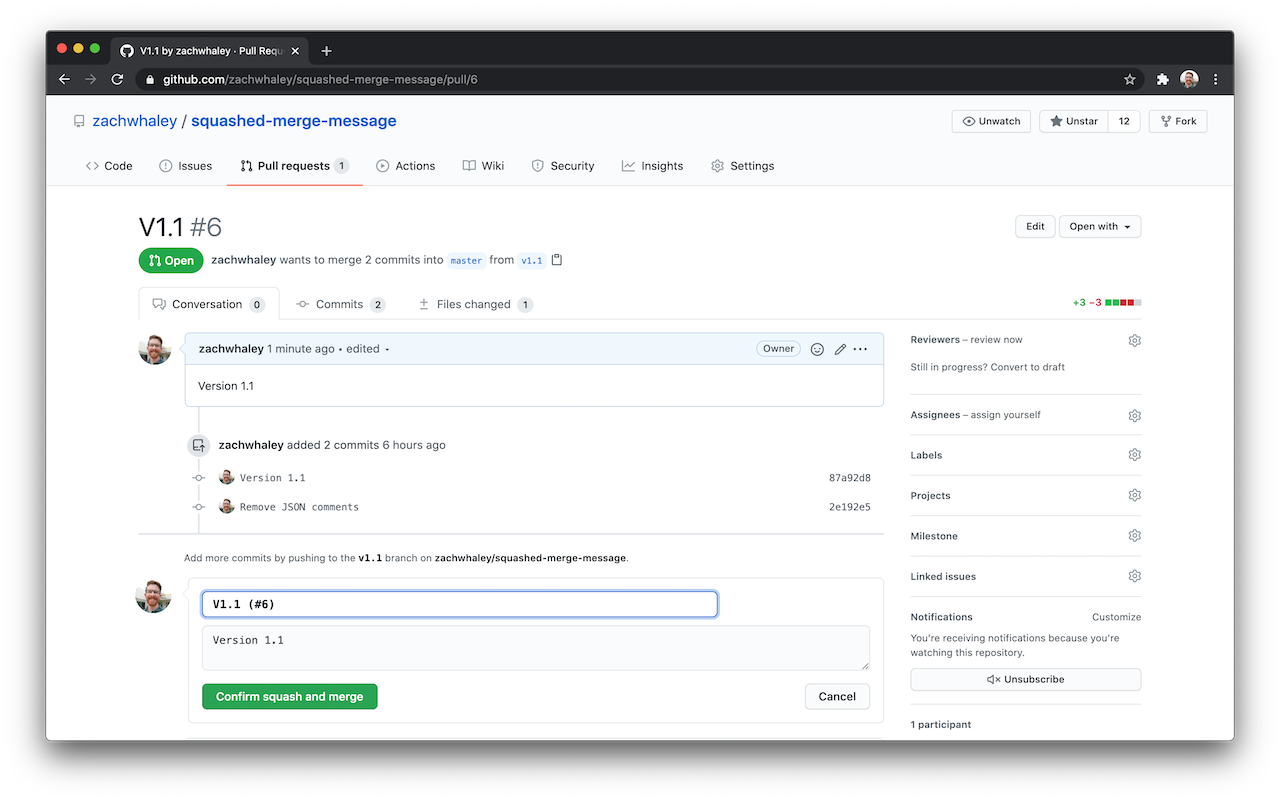Open Projects settings gear
Image resolution: width=1280 pixels, height=800 pixels.
[x=1135, y=495]
